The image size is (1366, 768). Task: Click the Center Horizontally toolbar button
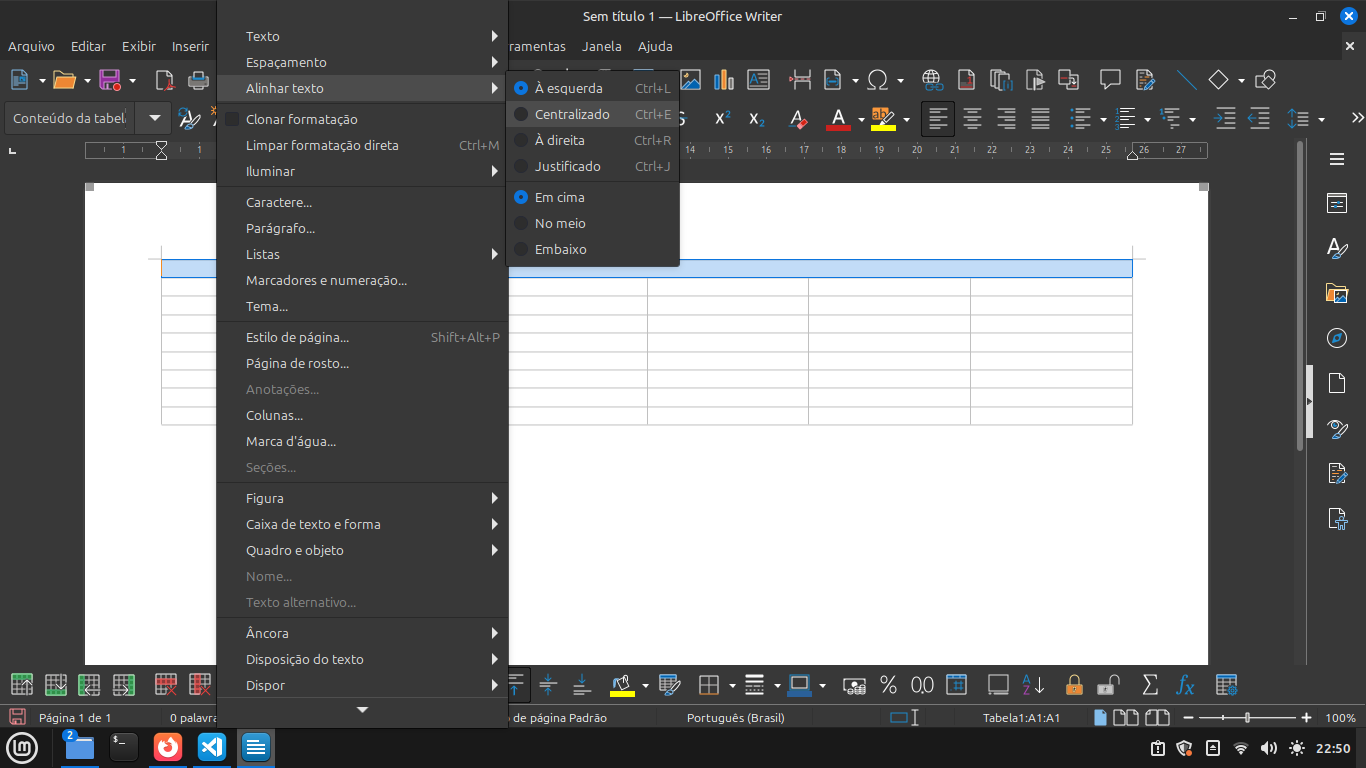tap(972, 119)
